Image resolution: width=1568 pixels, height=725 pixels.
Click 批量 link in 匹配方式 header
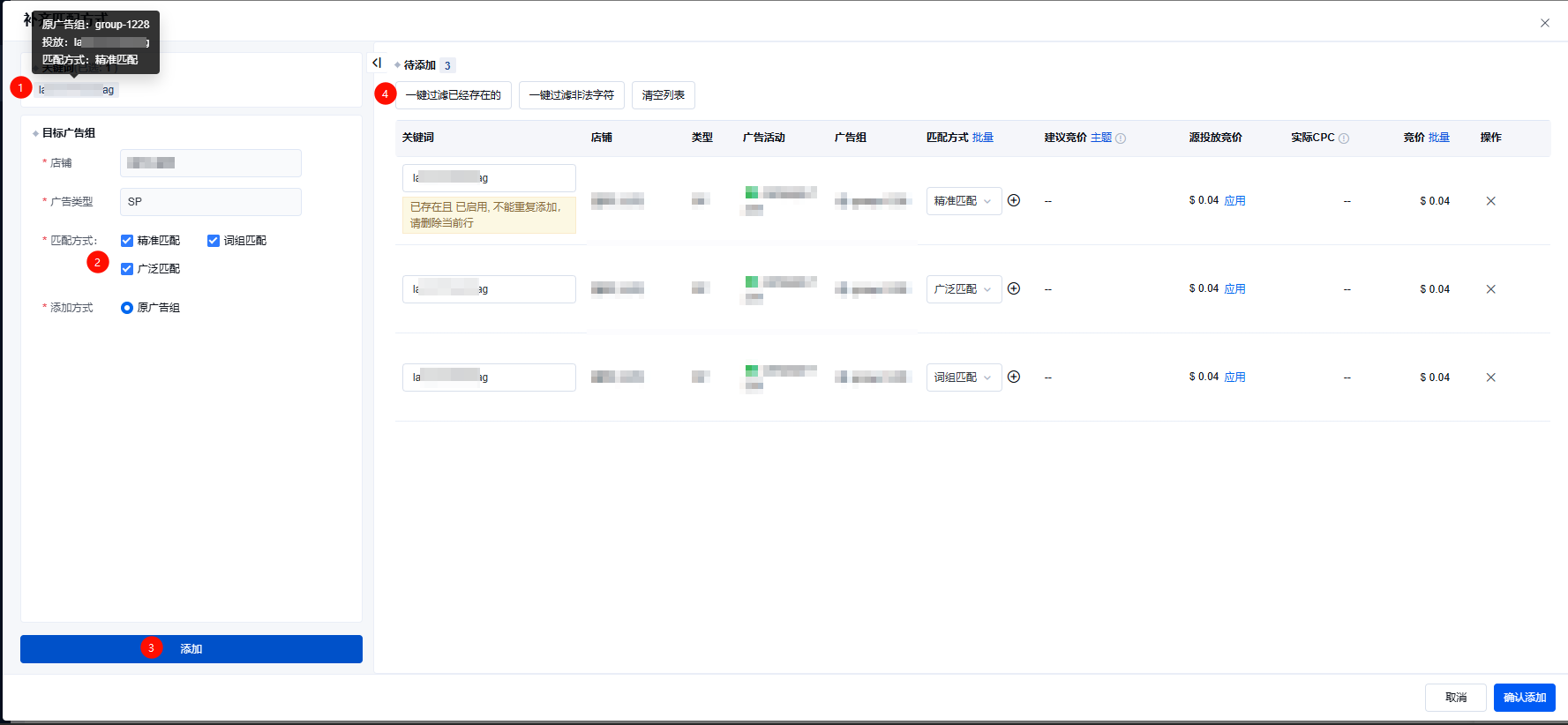point(983,138)
